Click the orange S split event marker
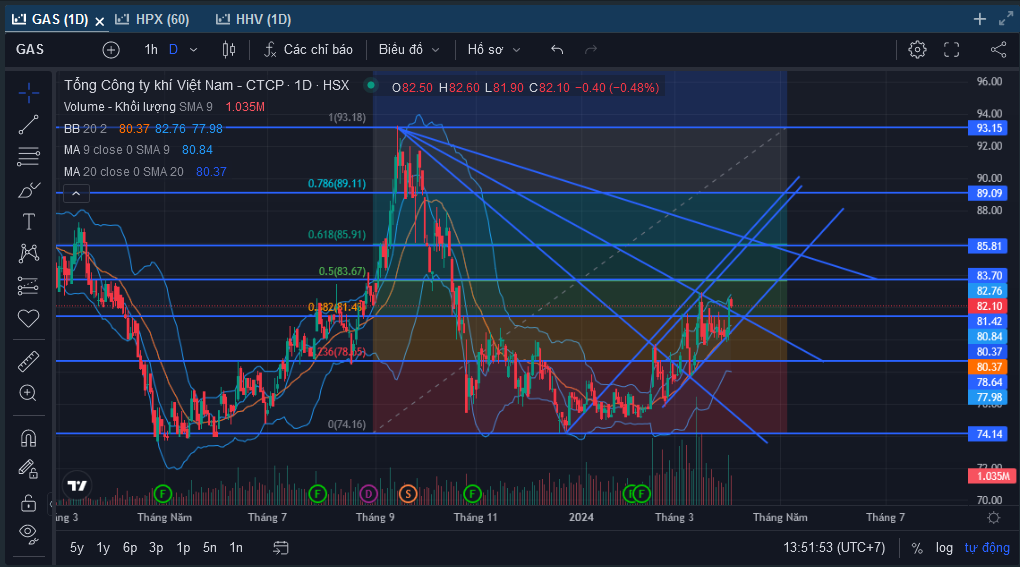1020x567 pixels. (x=408, y=494)
